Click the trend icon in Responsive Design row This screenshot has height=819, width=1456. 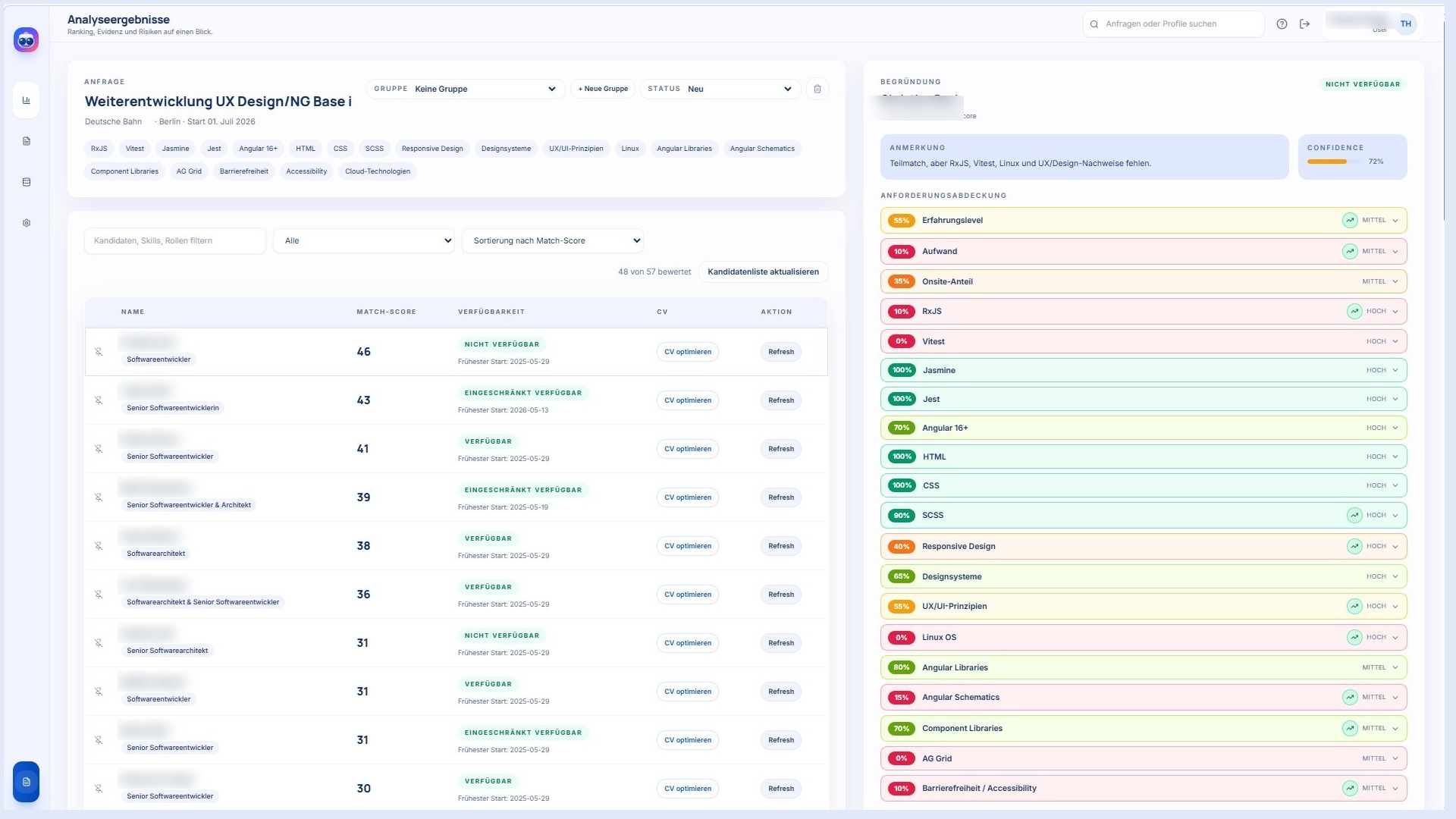1354,546
